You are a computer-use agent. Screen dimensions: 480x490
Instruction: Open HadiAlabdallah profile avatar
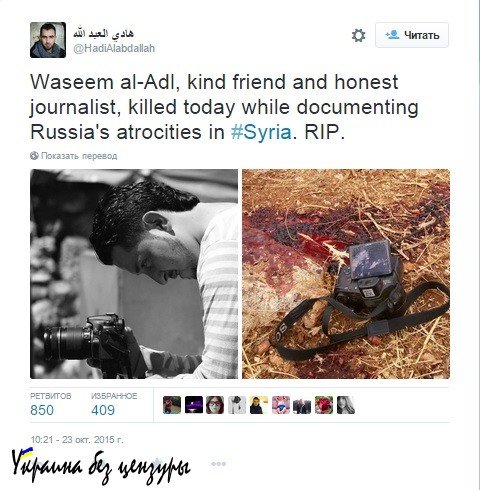tap(48, 40)
